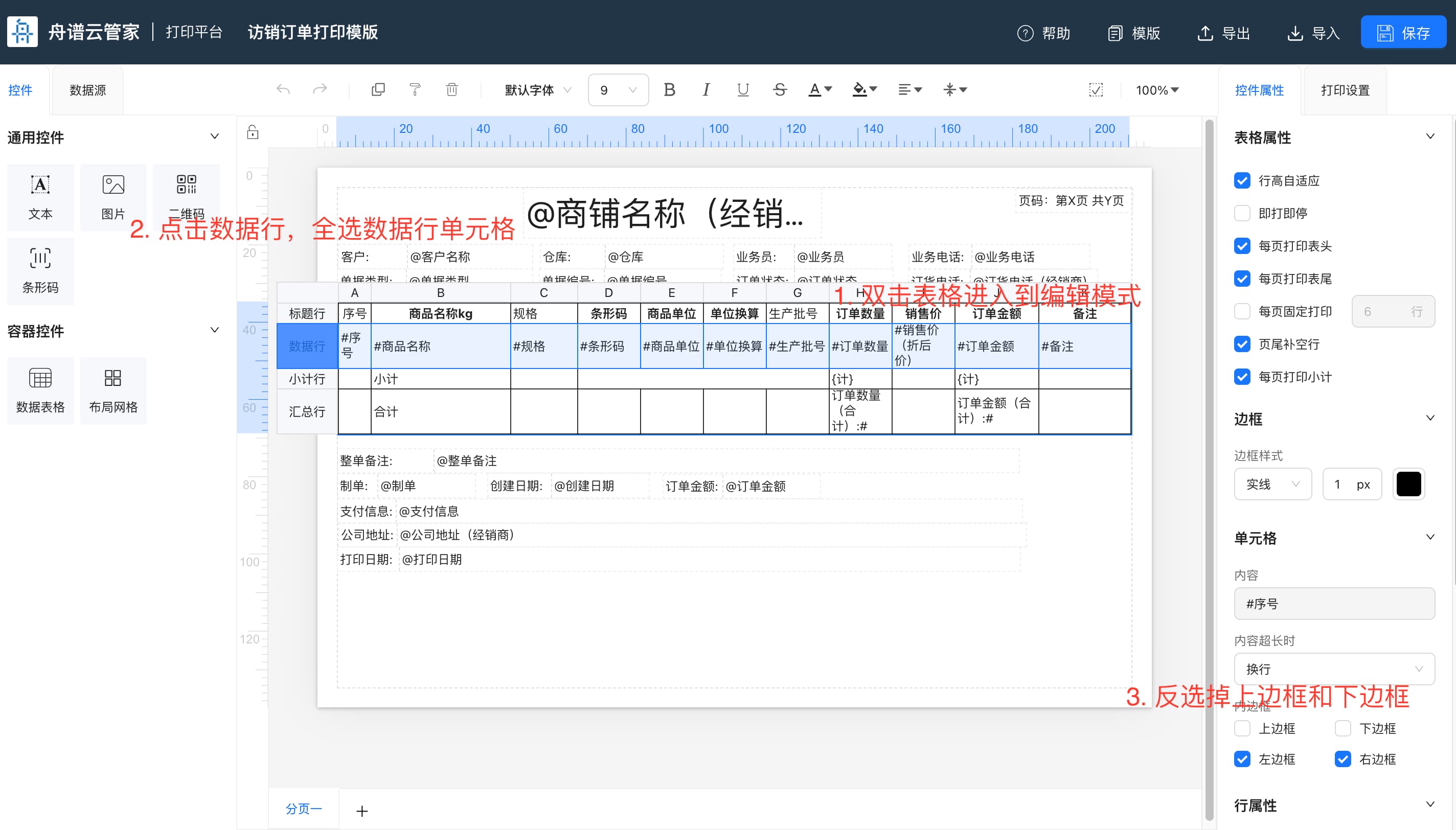This screenshot has height=830, width=1456.
Task: Add the QR code (二维码) control
Action: (x=187, y=197)
